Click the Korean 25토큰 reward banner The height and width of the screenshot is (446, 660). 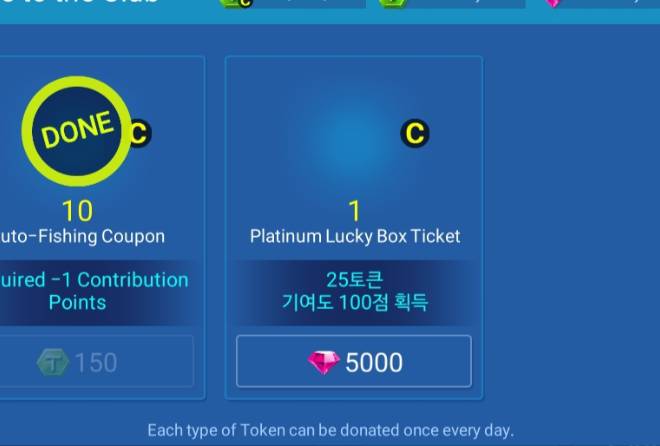click(x=354, y=292)
